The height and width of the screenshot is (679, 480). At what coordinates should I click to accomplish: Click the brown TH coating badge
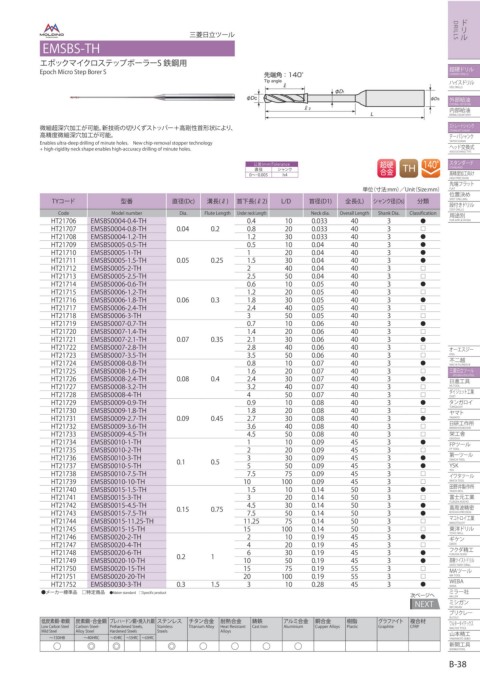[x=408, y=168]
